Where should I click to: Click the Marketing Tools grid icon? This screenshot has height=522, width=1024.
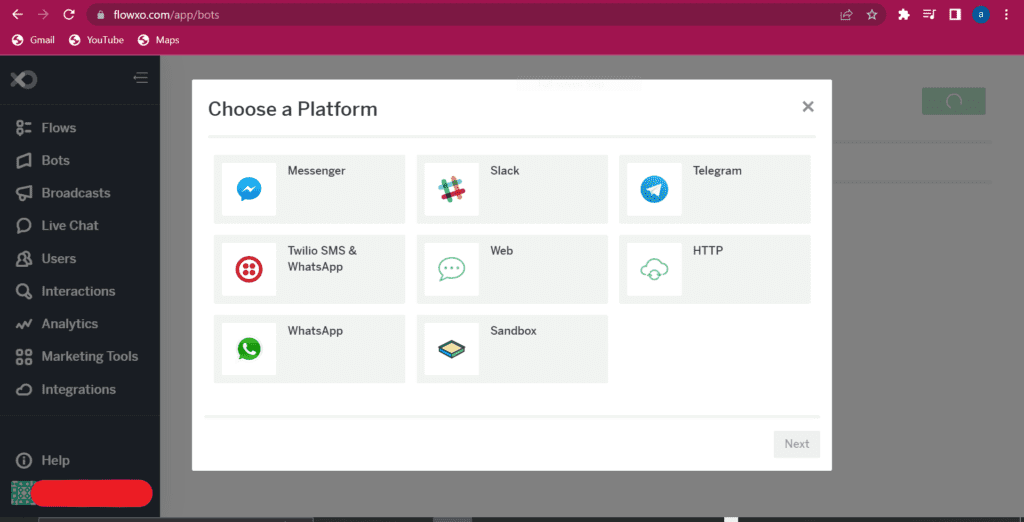[x=24, y=357]
